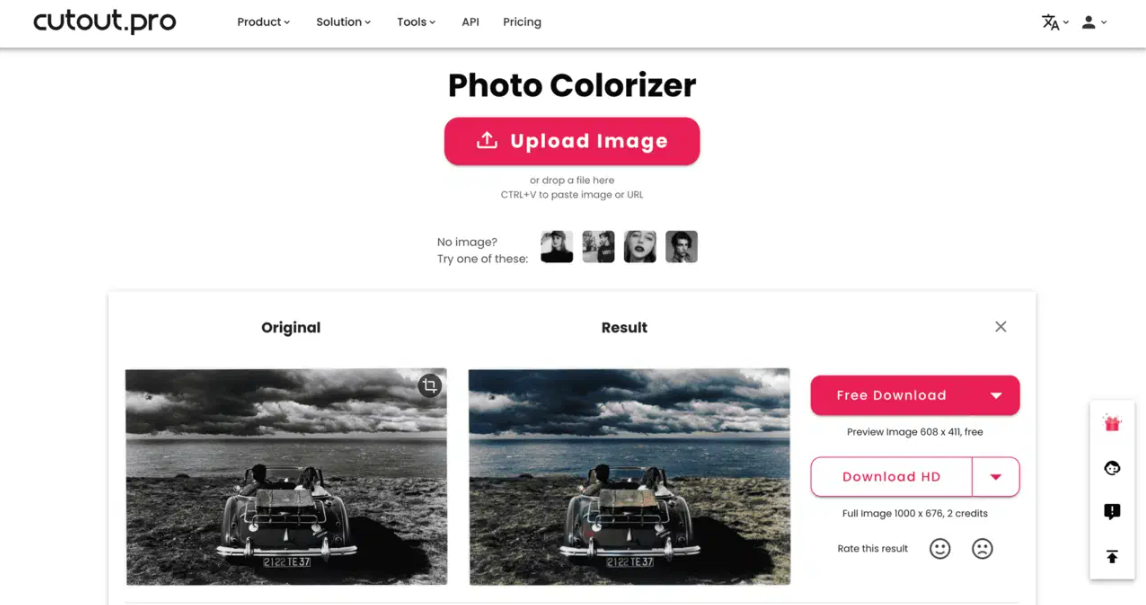
Task: Rate result with the sad face
Action: click(982, 549)
